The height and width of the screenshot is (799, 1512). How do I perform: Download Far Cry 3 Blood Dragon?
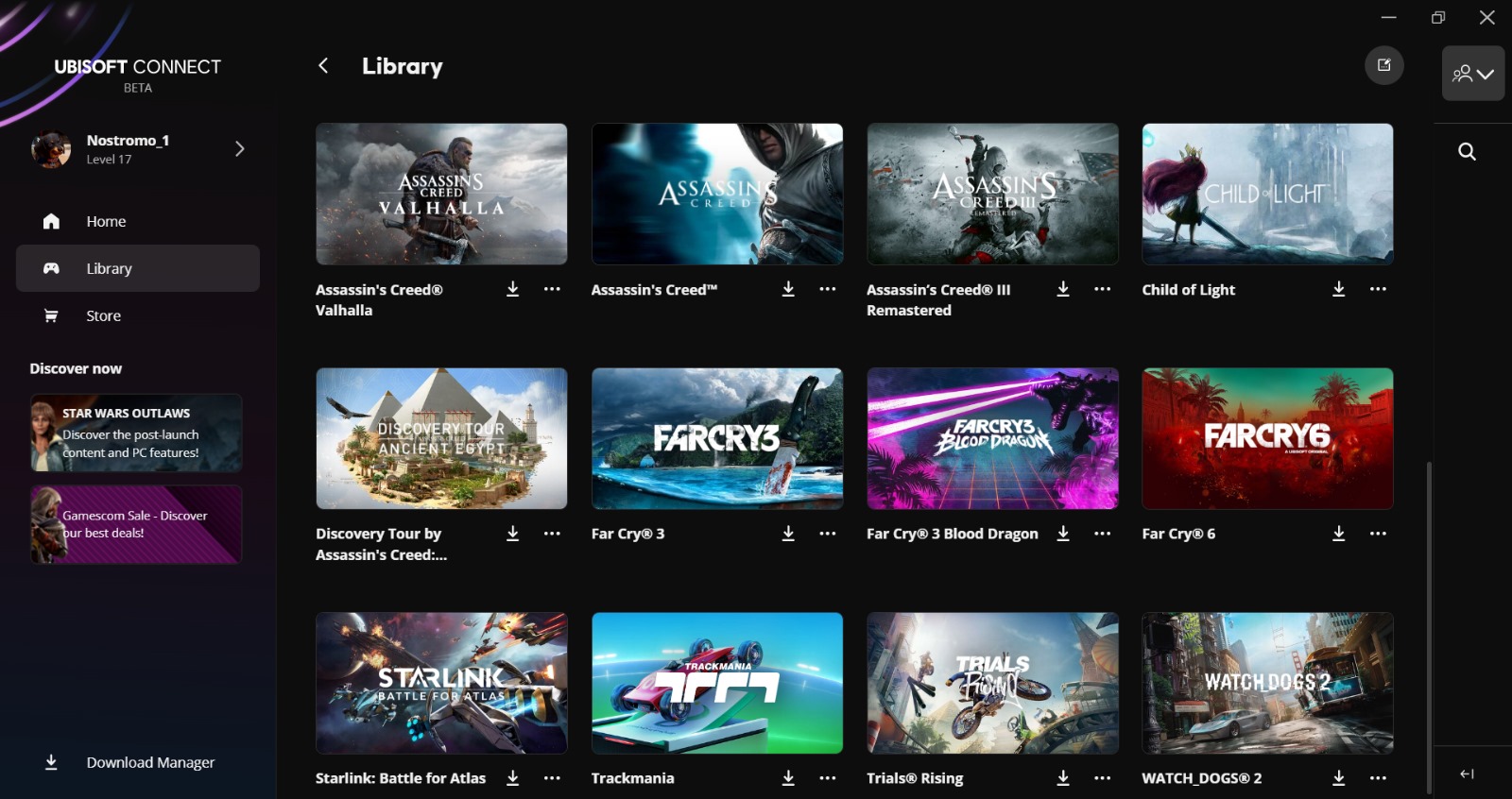point(1063,534)
